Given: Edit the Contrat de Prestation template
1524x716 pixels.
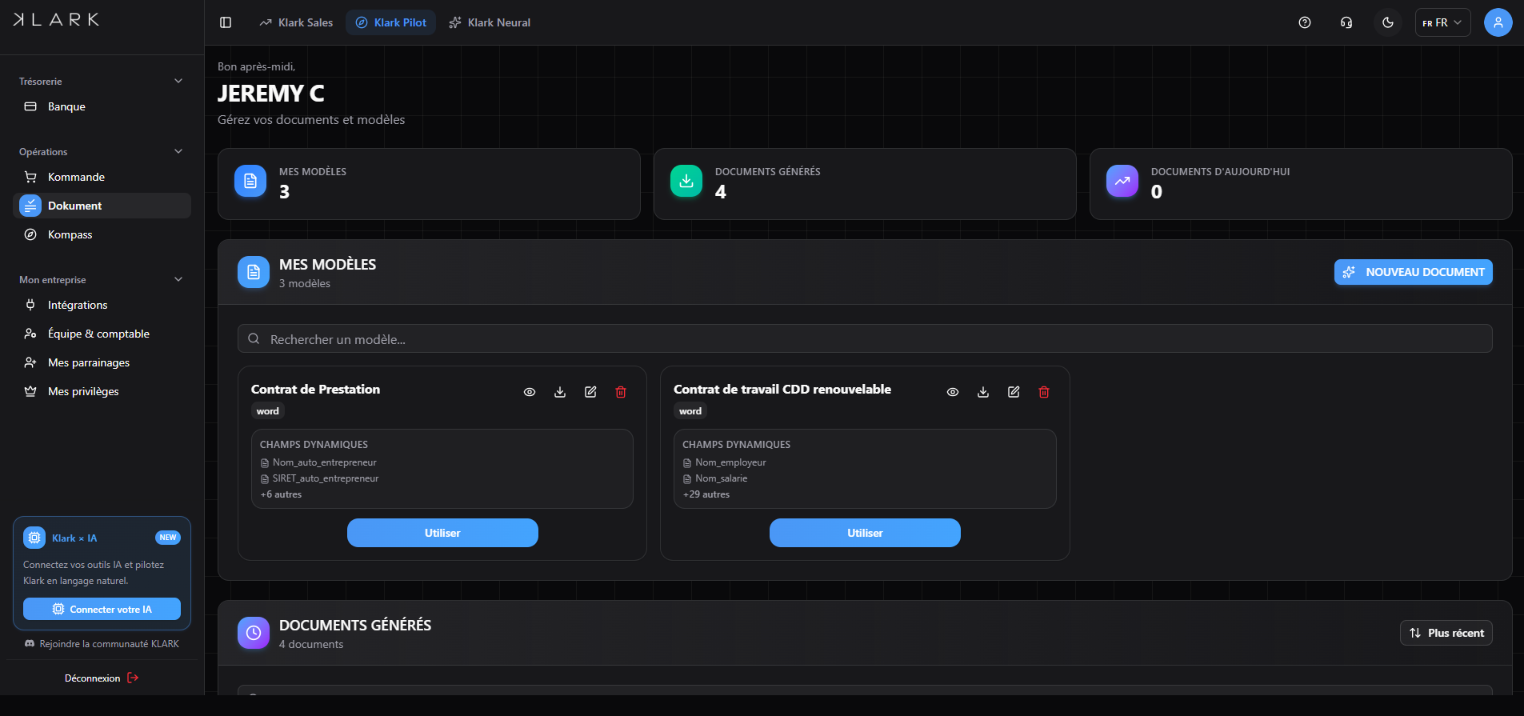Looking at the screenshot, I should pos(590,392).
